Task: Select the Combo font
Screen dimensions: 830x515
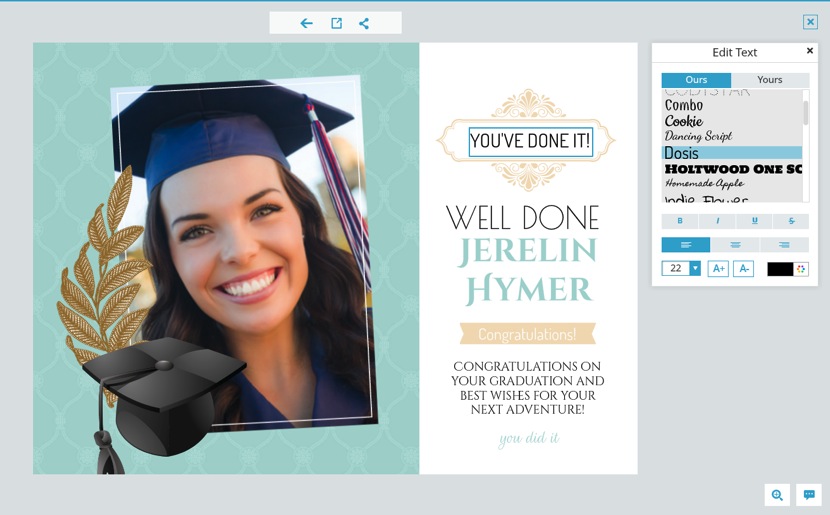Action: tap(684, 105)
